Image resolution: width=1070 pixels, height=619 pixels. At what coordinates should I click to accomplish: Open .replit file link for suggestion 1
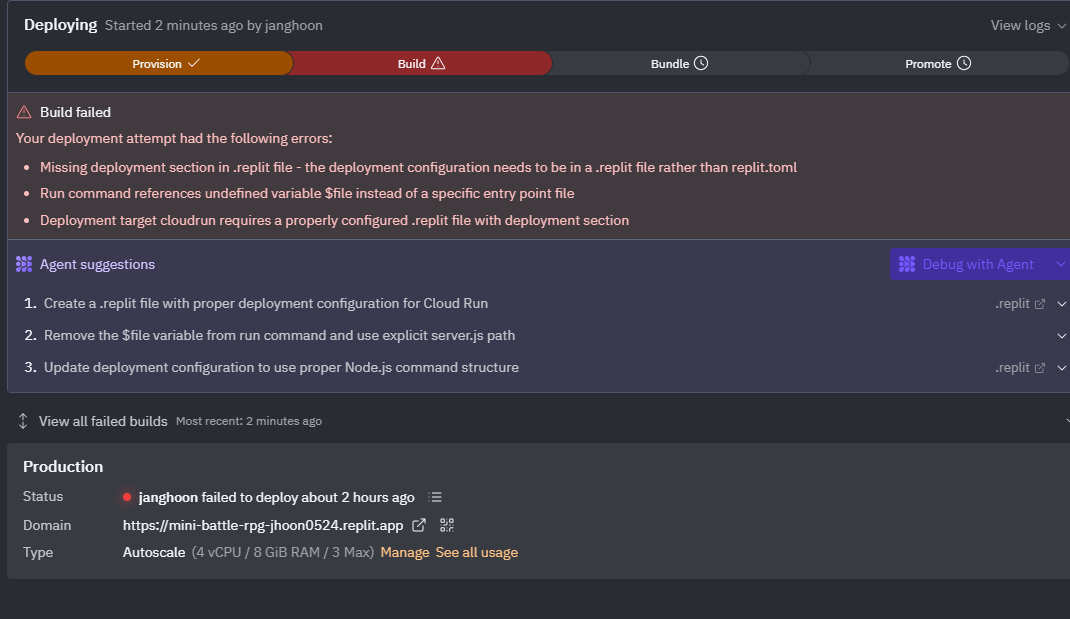[x=1020, y=303]
